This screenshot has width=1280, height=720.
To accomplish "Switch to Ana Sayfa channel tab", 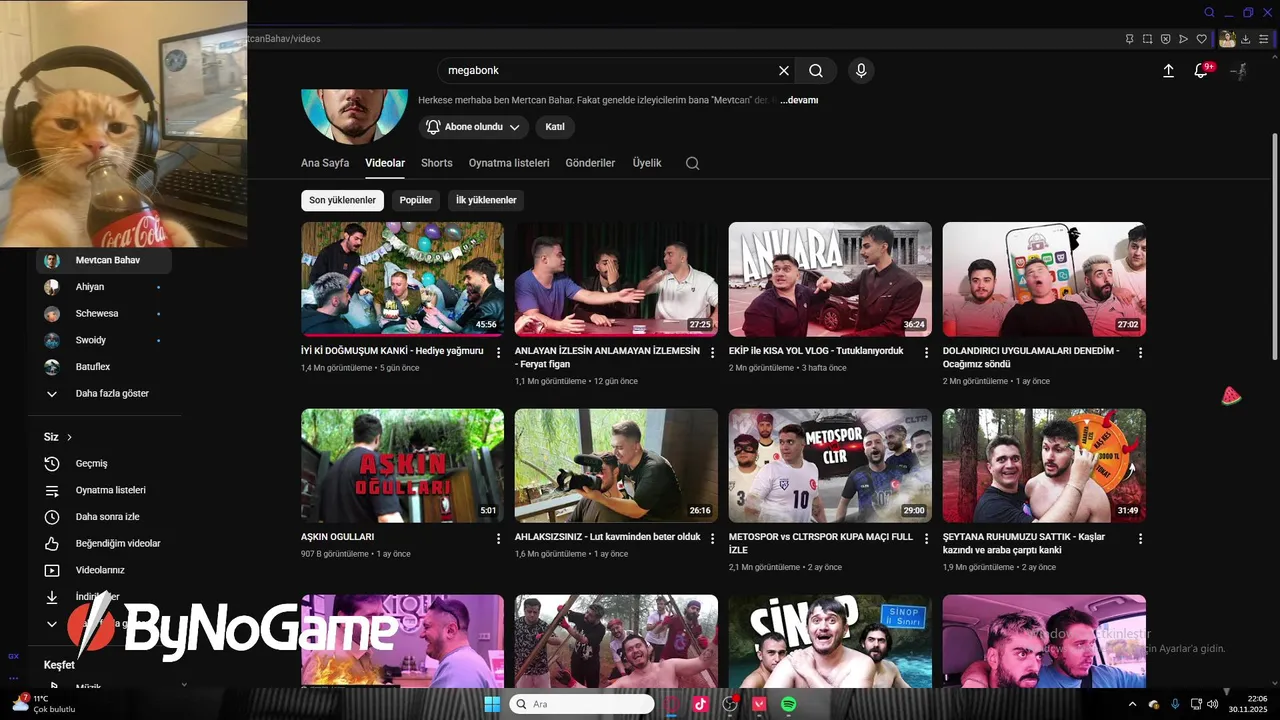I will (x=325, y=163).
